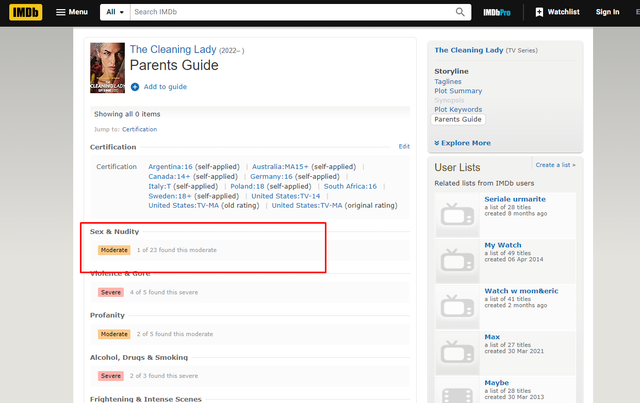Open Maybe list
This screenshot has height=403, width=640.
tap(497, 383)
